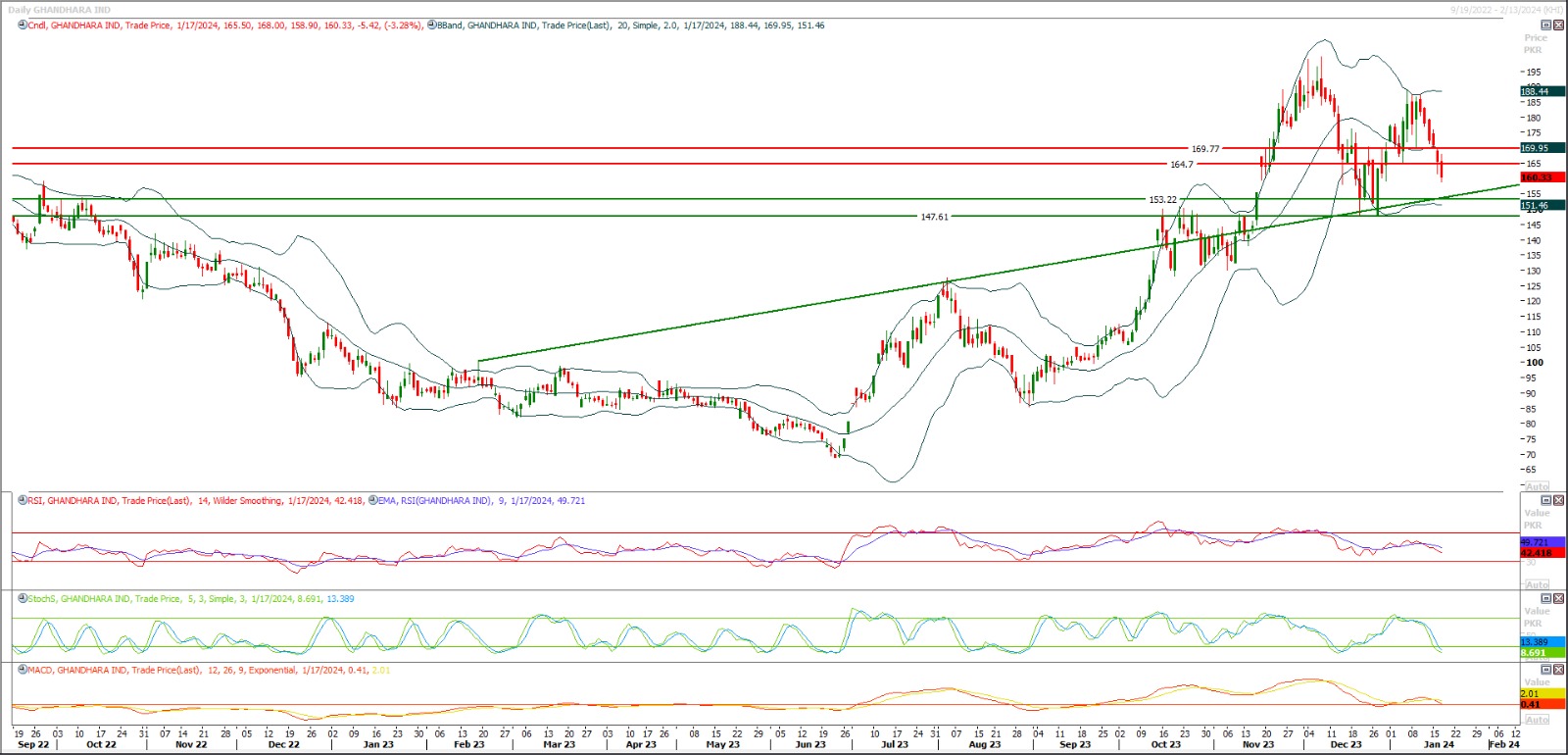This screenshot has width=1568, height=755.
Task: Click the red 160.33 last price tag
Action: 1537,177
